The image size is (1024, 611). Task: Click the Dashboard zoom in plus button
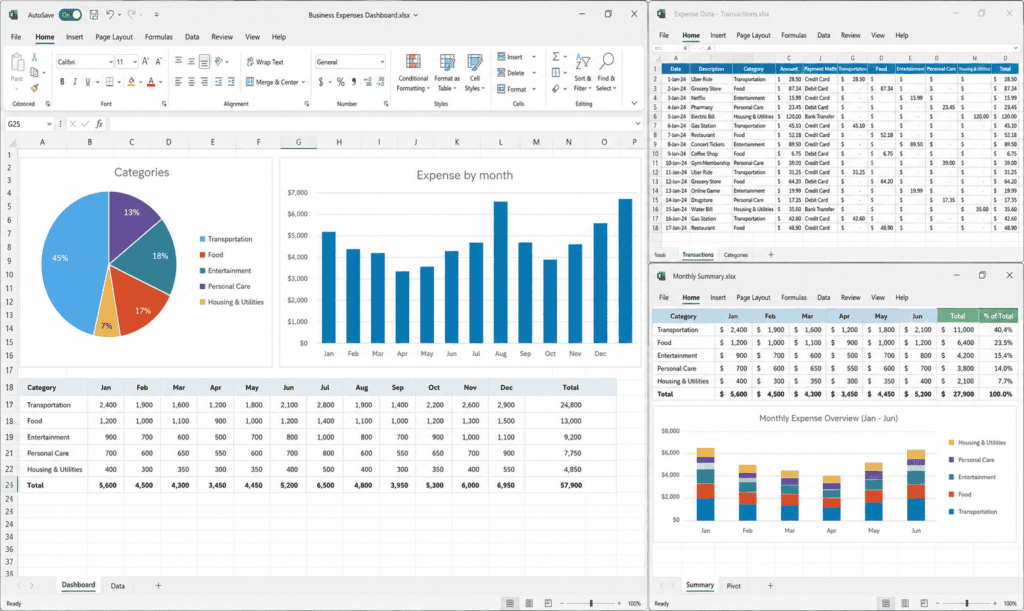pos(619,603)
